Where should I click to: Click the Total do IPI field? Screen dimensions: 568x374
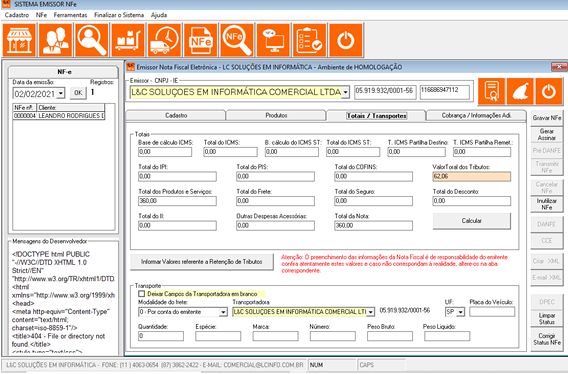pyautogui.click(x=178, y=176)
